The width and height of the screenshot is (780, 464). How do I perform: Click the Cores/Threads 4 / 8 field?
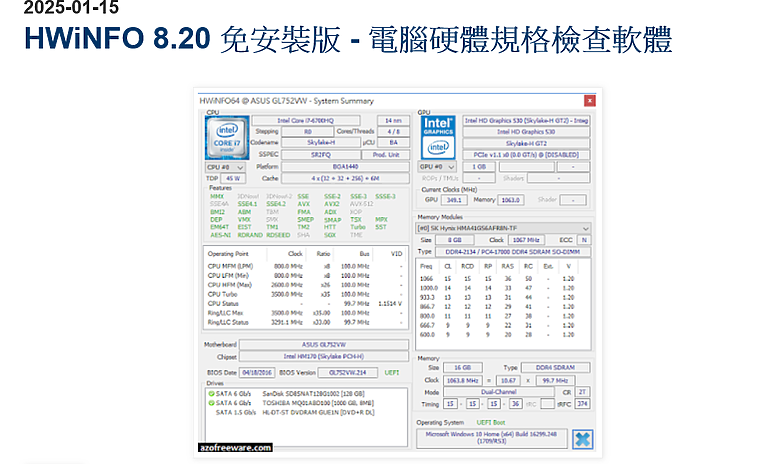[x=393, y=132]
